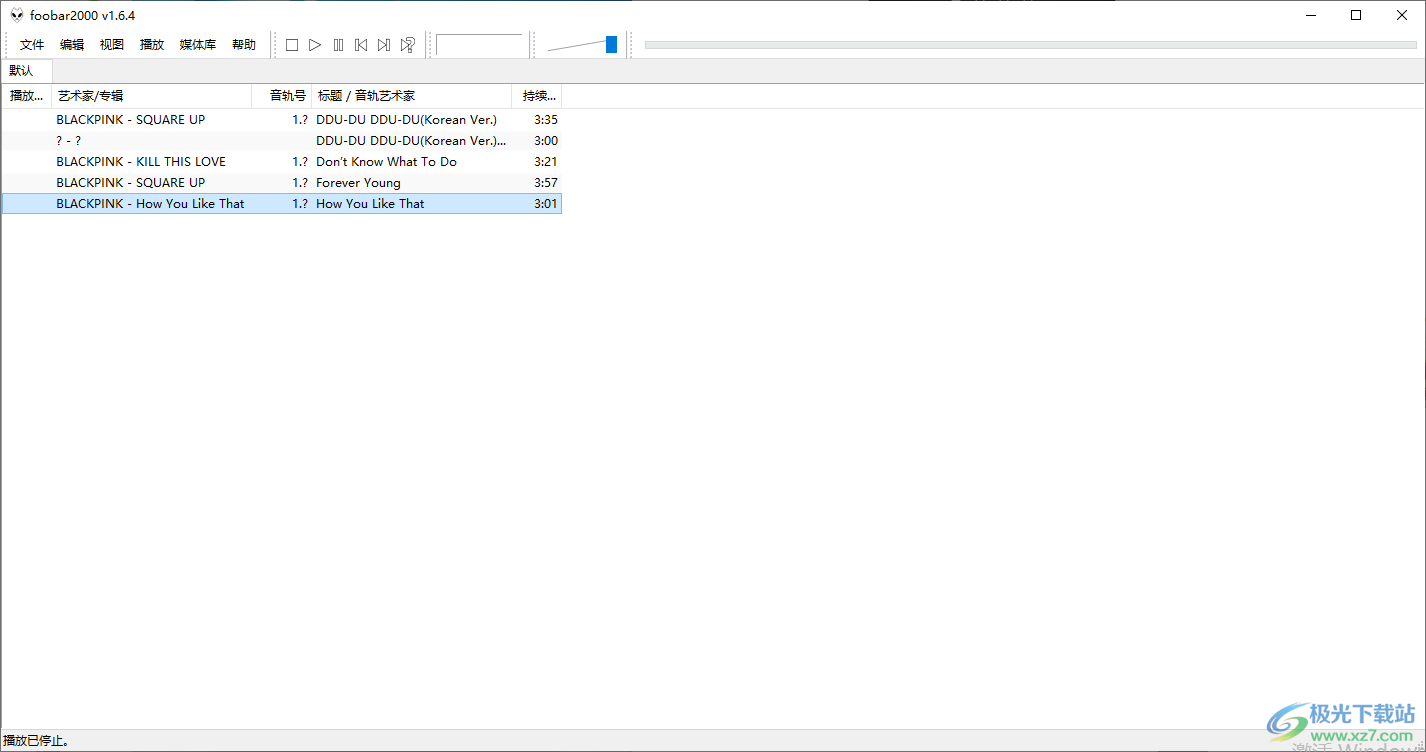Maximize the foobar2000 window
Screen dimensions: 1426x752
coord(1356,15)
